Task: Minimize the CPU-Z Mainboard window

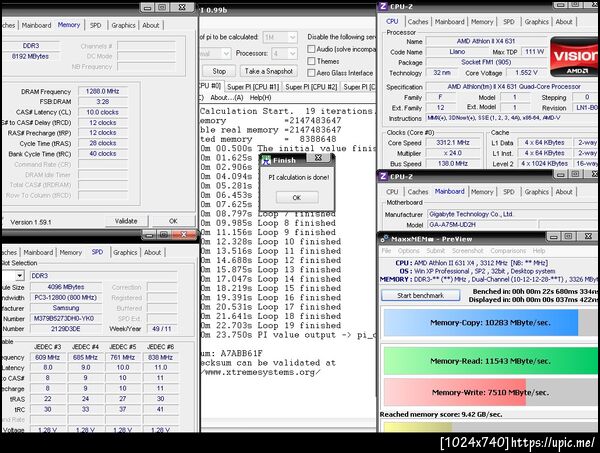Action: pyautogui.click(x=560, y=174)
